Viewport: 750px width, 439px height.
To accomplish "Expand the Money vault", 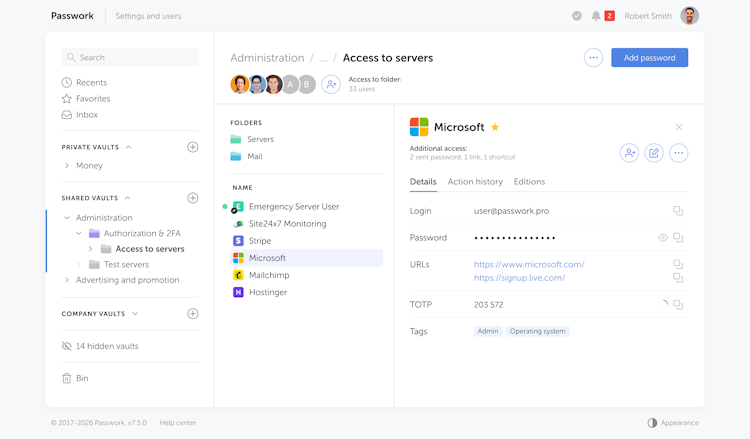I will click(x=67, y=165).
